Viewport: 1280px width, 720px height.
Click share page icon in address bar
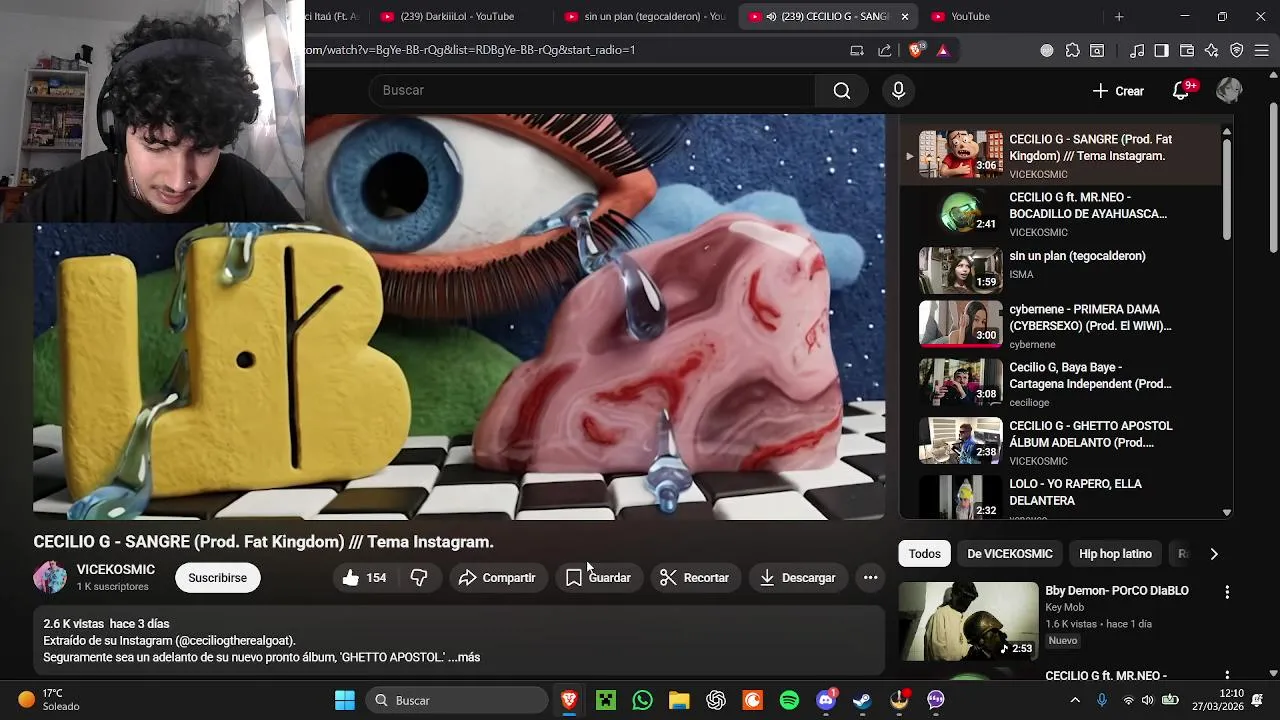tap(884, 50)
